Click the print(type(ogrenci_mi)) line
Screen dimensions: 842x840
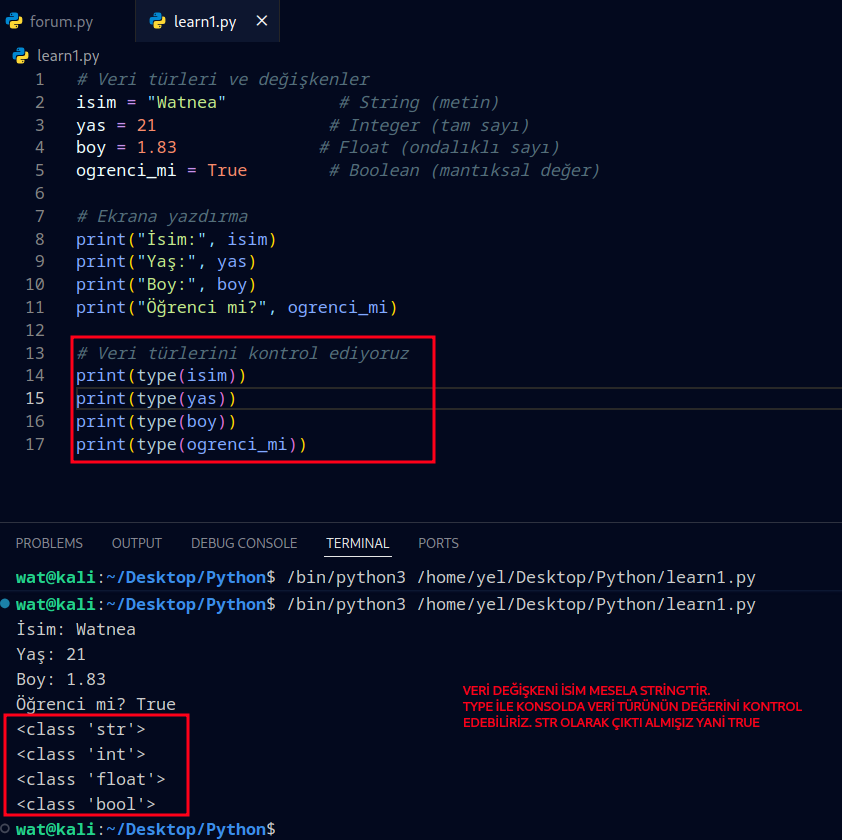tap(191, 445)
